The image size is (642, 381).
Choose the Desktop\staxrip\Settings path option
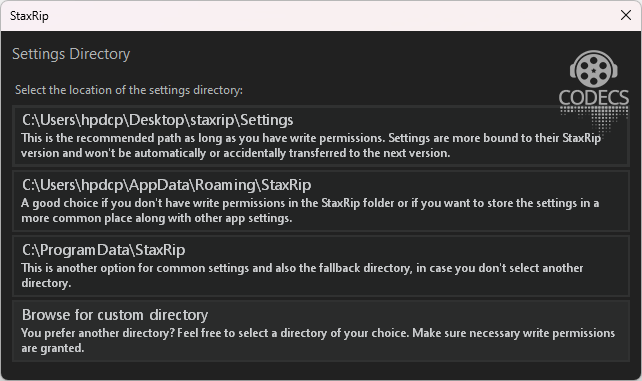coord(321,136)
